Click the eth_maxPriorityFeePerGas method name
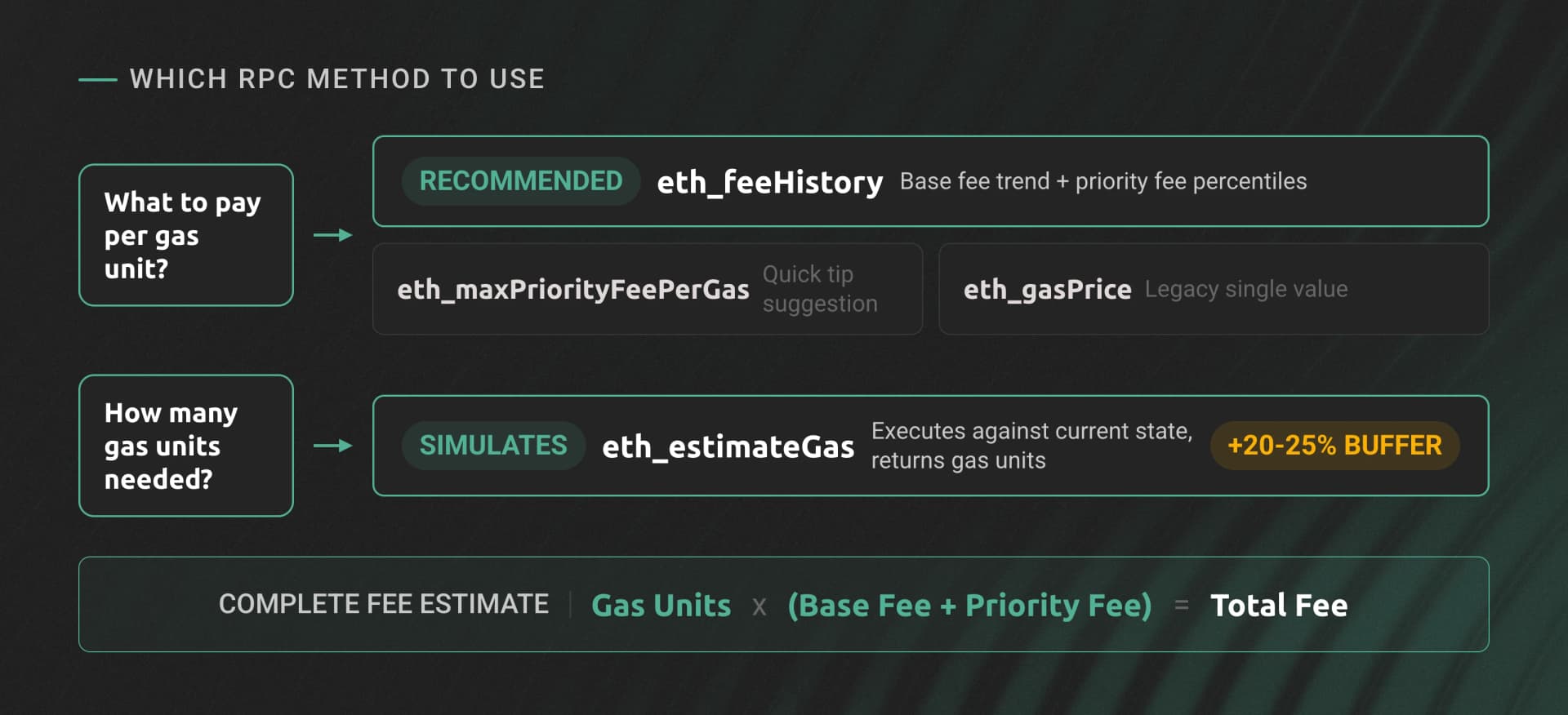This screenshot has height=715, width=1568. [x=572, y=290]
